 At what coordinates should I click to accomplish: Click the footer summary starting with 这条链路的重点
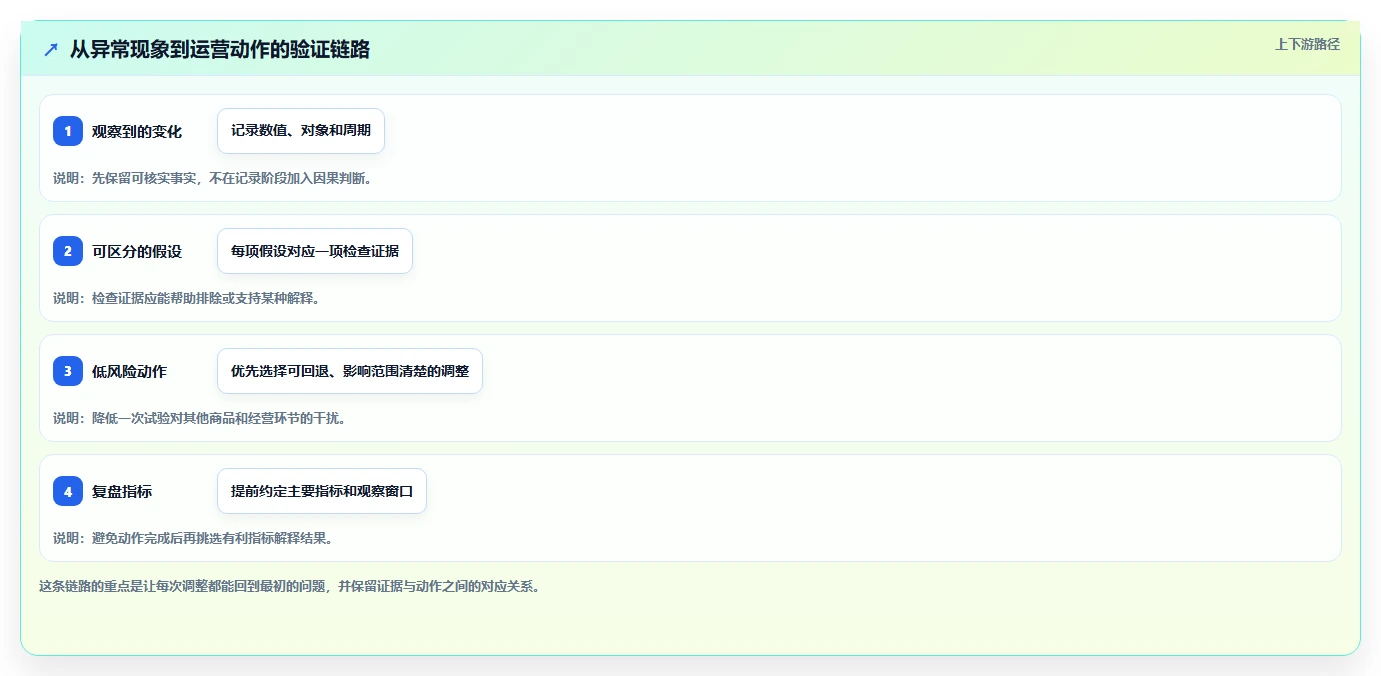[290, 587]
